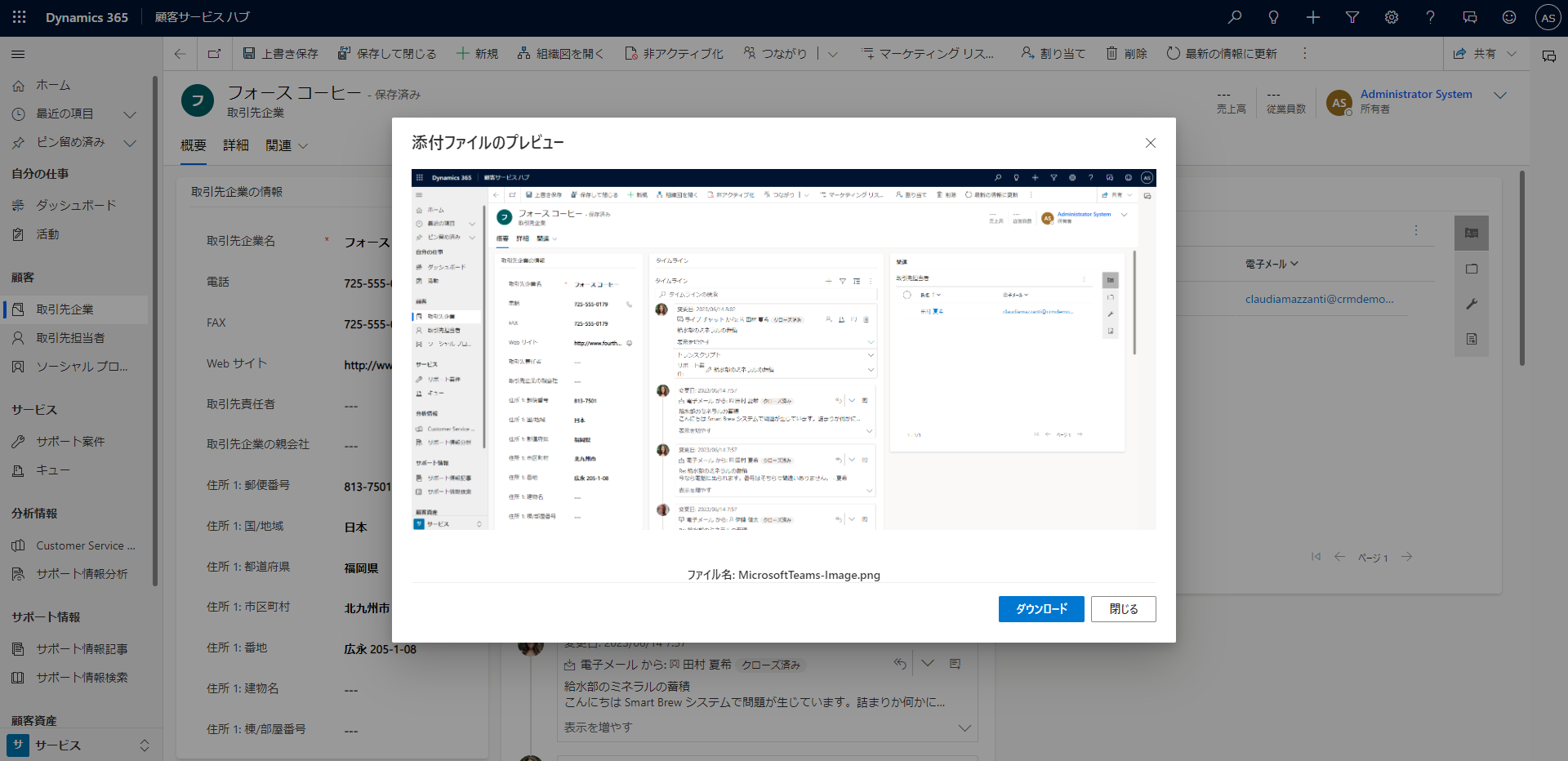Open 電子メール column header dropdown
This screenshot has height=761, width=1568.
point(1272,264)
